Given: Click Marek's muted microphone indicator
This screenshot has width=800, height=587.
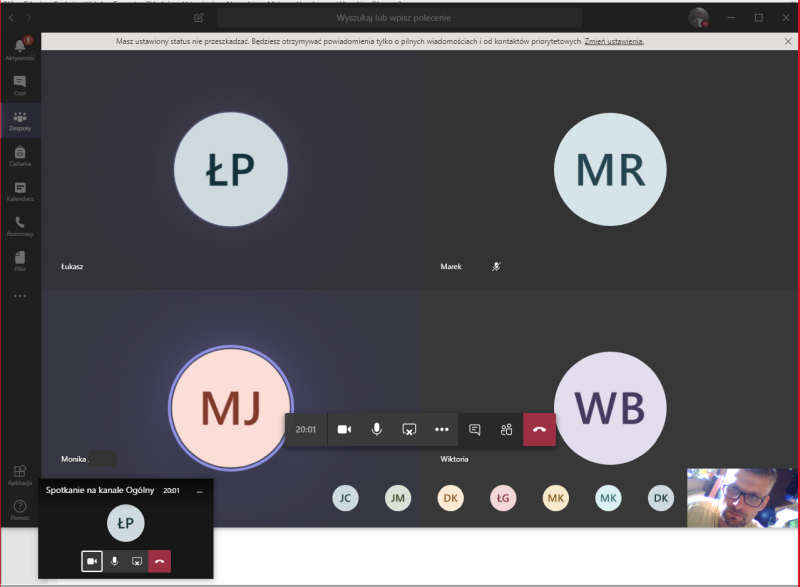Looking at the screenshot, I should (496, 266).
